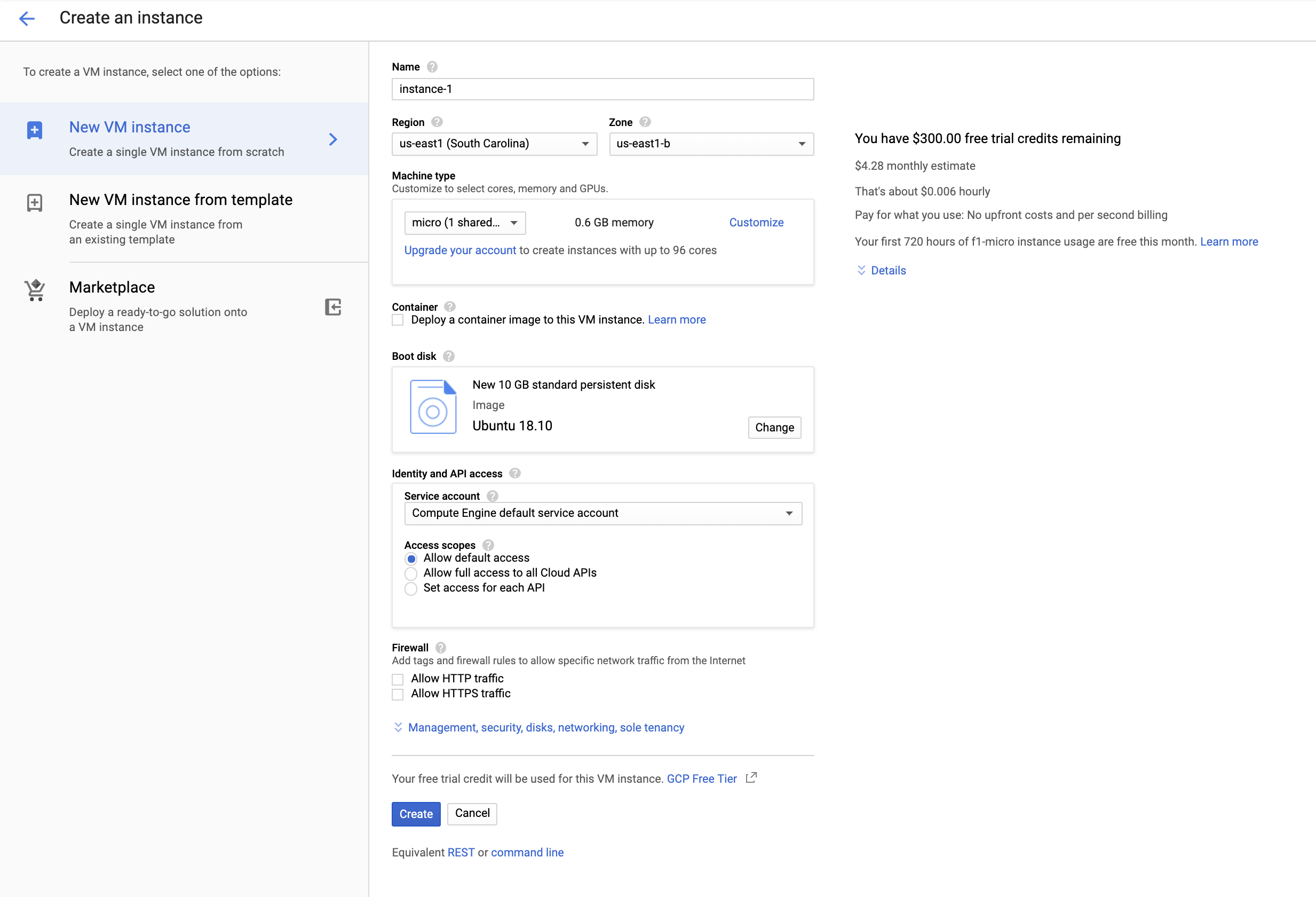This screenshot has height=897, width=1316.
Task: Open help icon next to Name
Action: (x=432, y=67)
